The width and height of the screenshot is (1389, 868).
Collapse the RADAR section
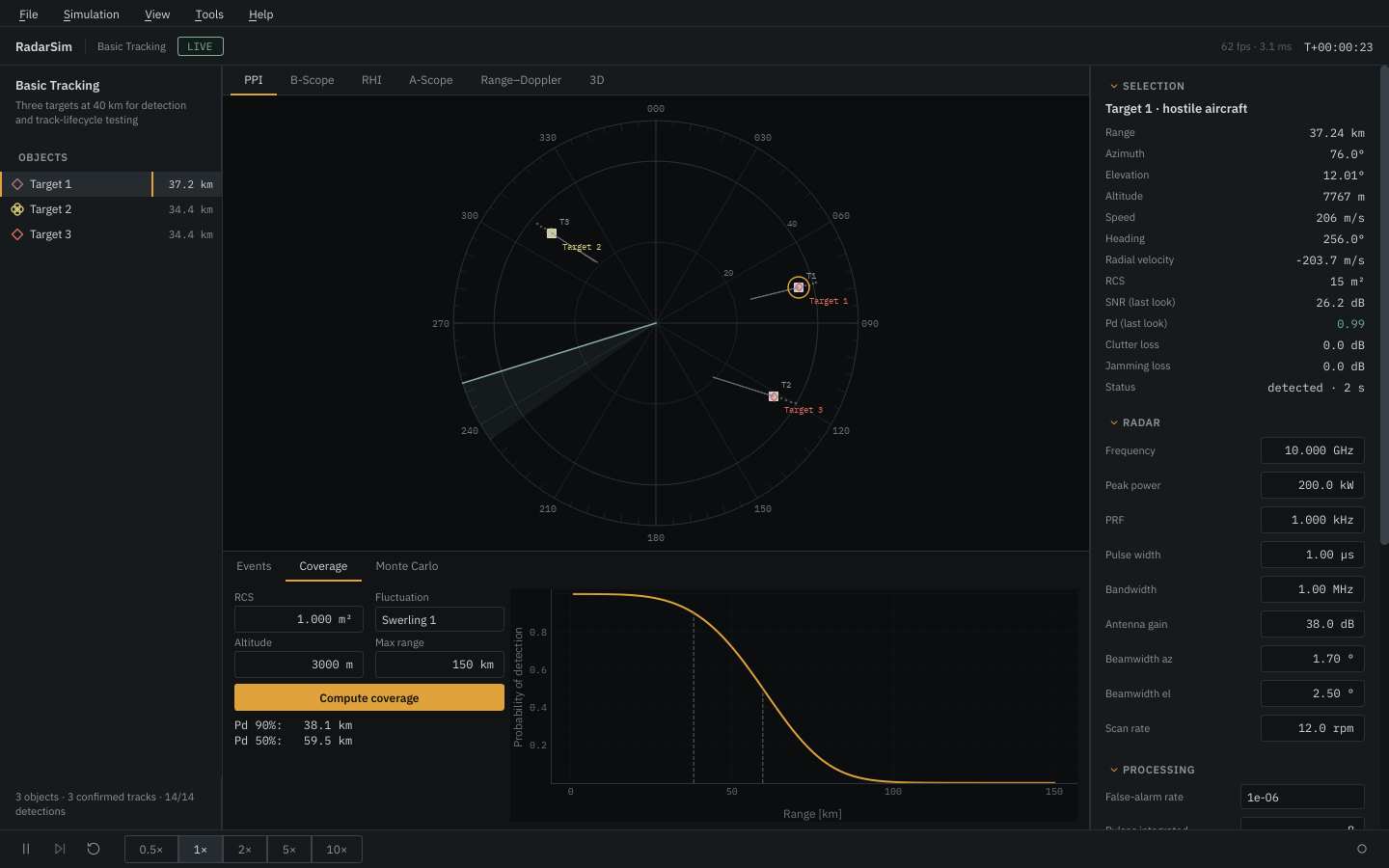pos(1114,422)
